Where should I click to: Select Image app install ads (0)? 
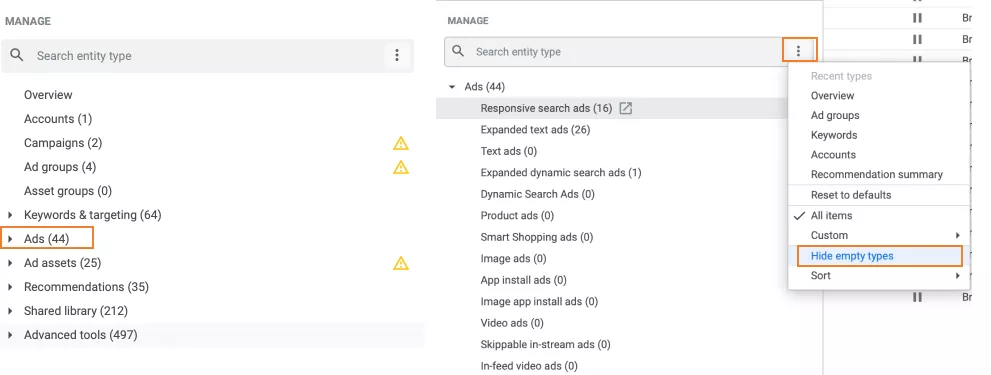[539, 302]
